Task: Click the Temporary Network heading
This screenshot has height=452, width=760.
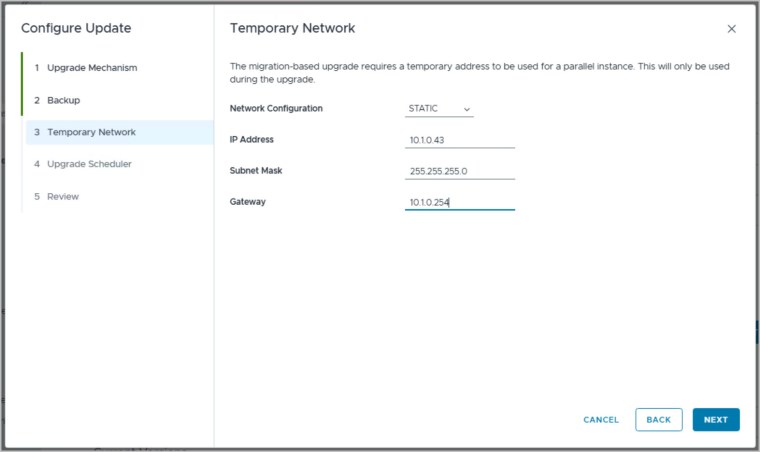Action: pos(292,28)
